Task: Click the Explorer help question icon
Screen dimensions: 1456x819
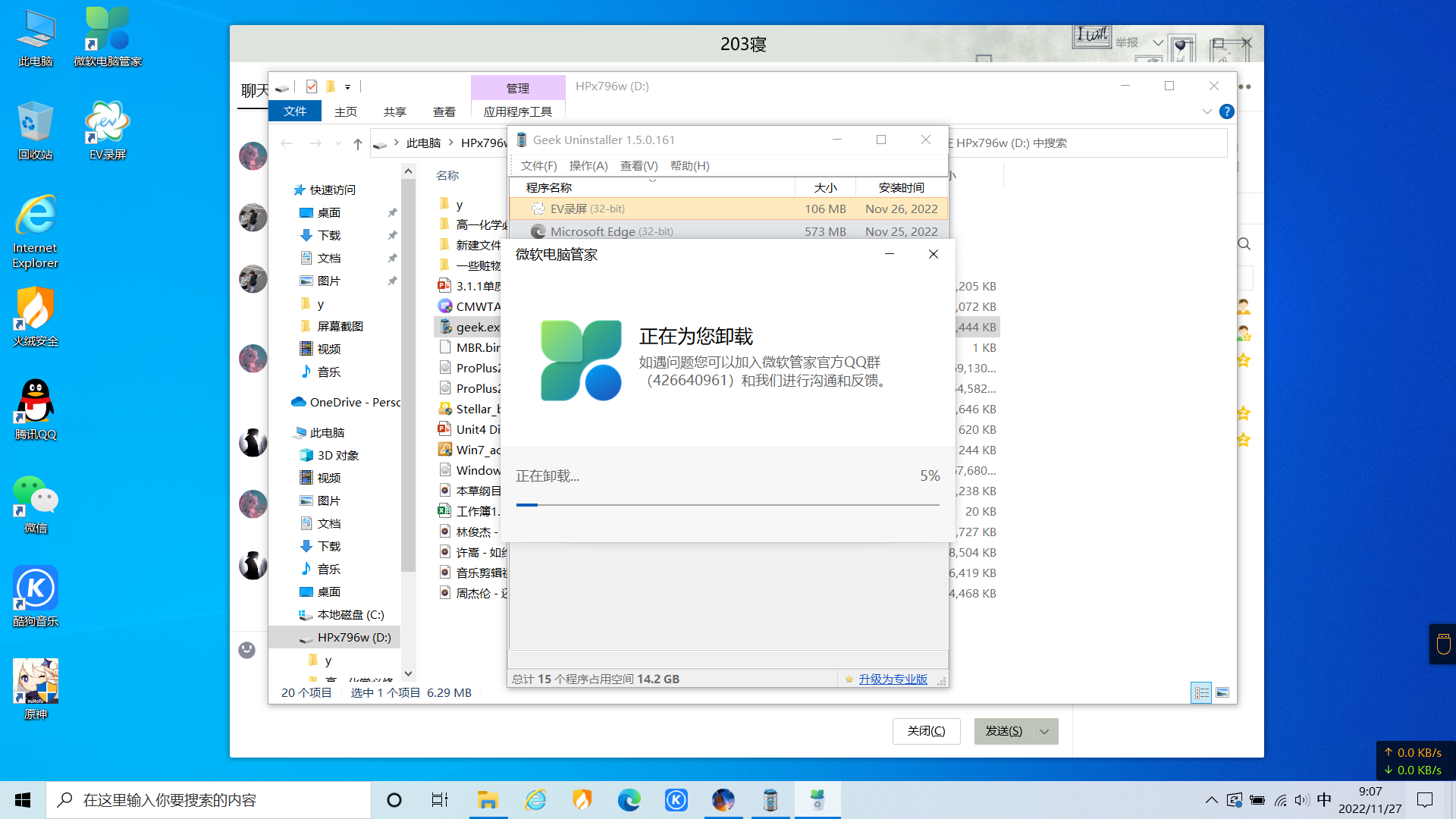Action: point(1226,111)
